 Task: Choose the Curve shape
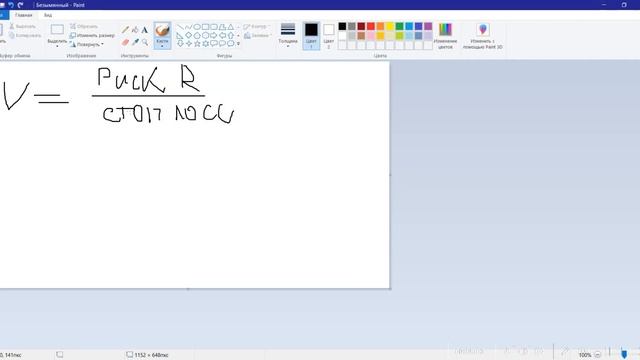189,27
